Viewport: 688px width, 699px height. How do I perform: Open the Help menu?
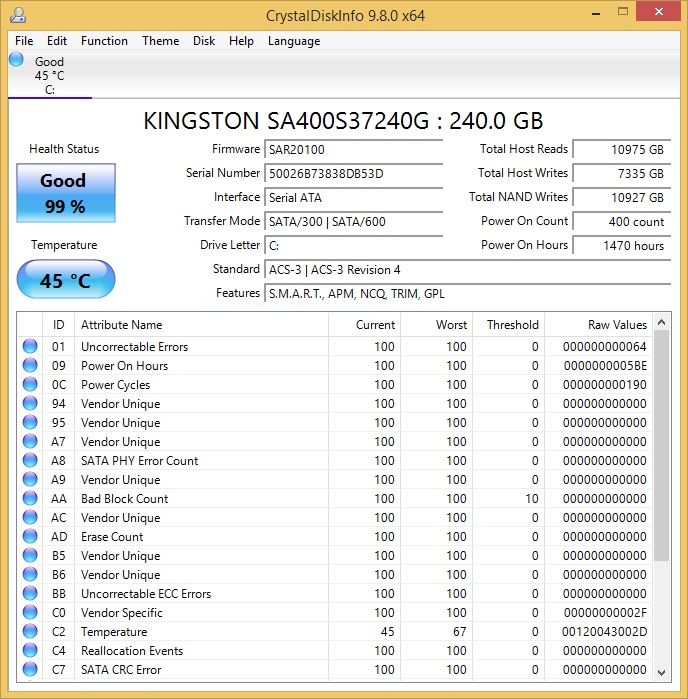(241, 41)
